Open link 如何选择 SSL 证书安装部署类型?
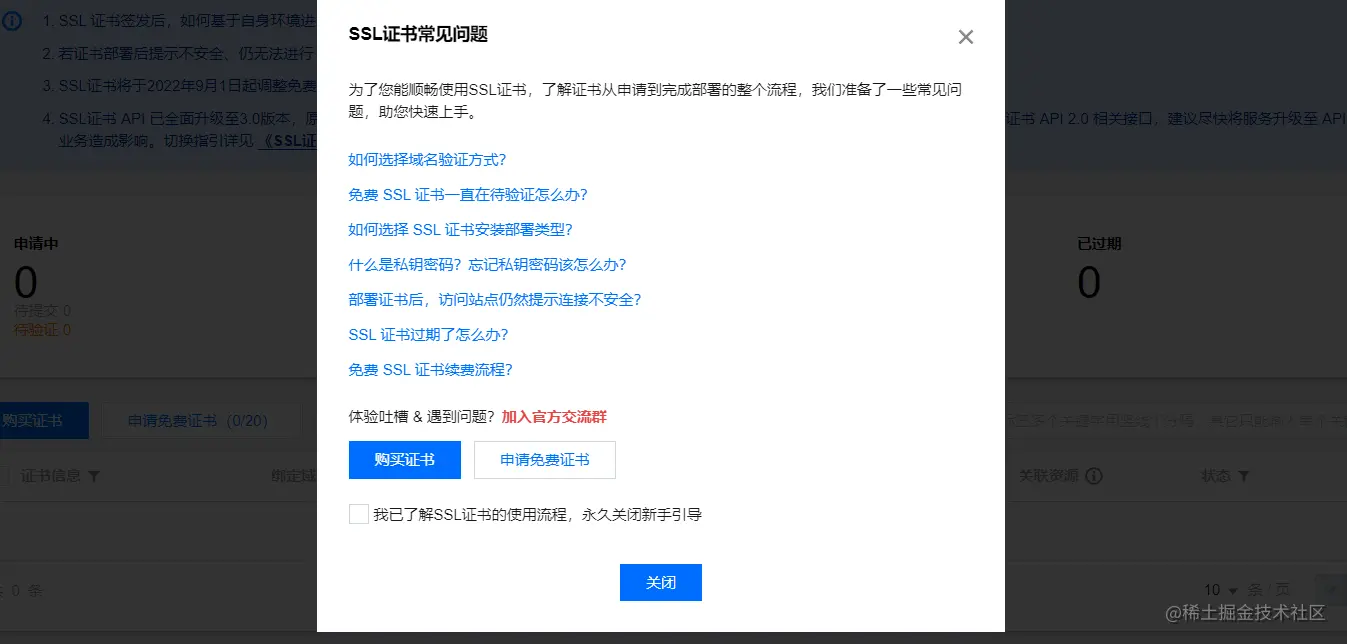 pyautogui.click(x=460, y=230)
